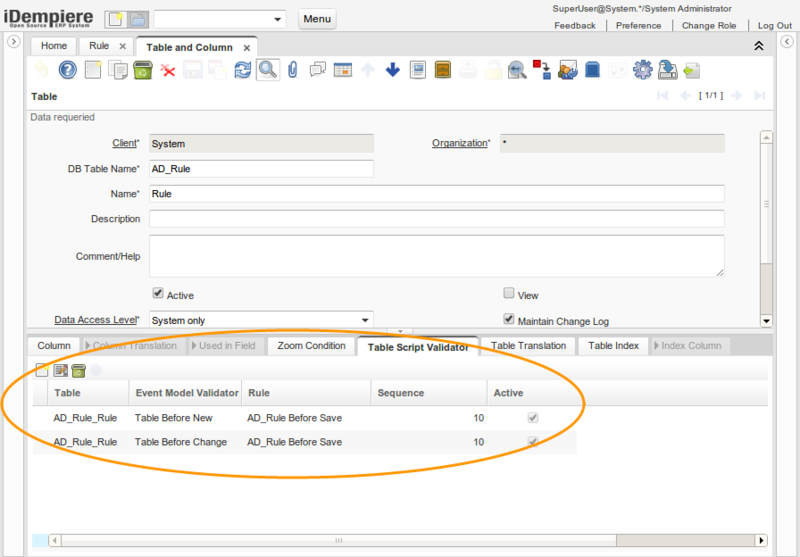This screenshot has width=800, height=557.
Task: Click the Log Out link
Action: (x=774, y=25)
